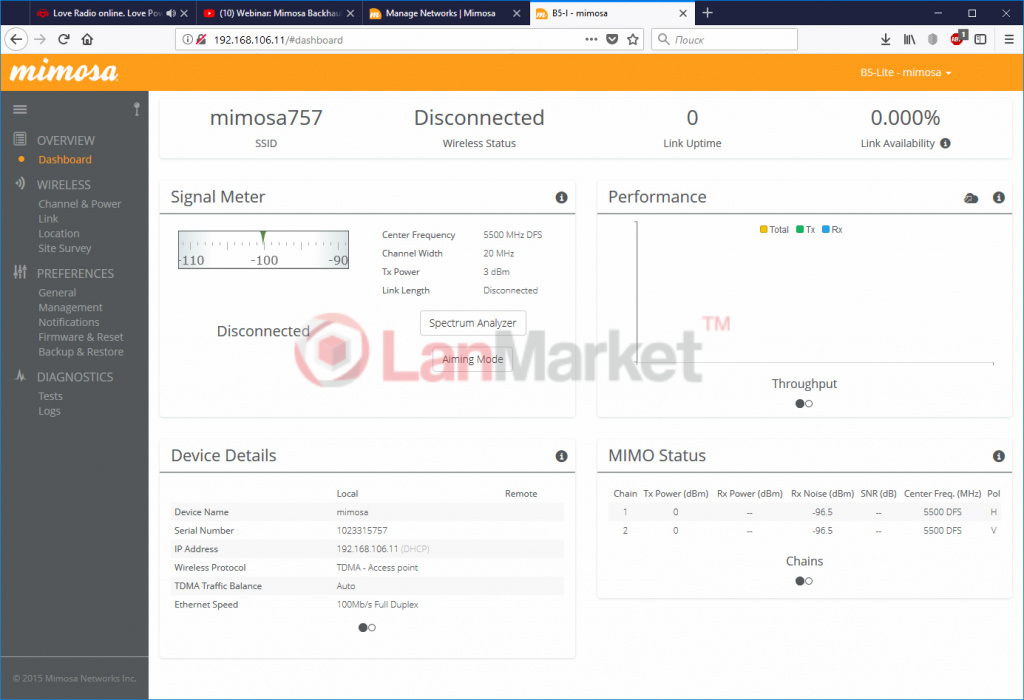Image resolution: width=1024 pixels, height=700 pixels.
Task: Click the Link Availability info icon
Action: click(945, 144)
